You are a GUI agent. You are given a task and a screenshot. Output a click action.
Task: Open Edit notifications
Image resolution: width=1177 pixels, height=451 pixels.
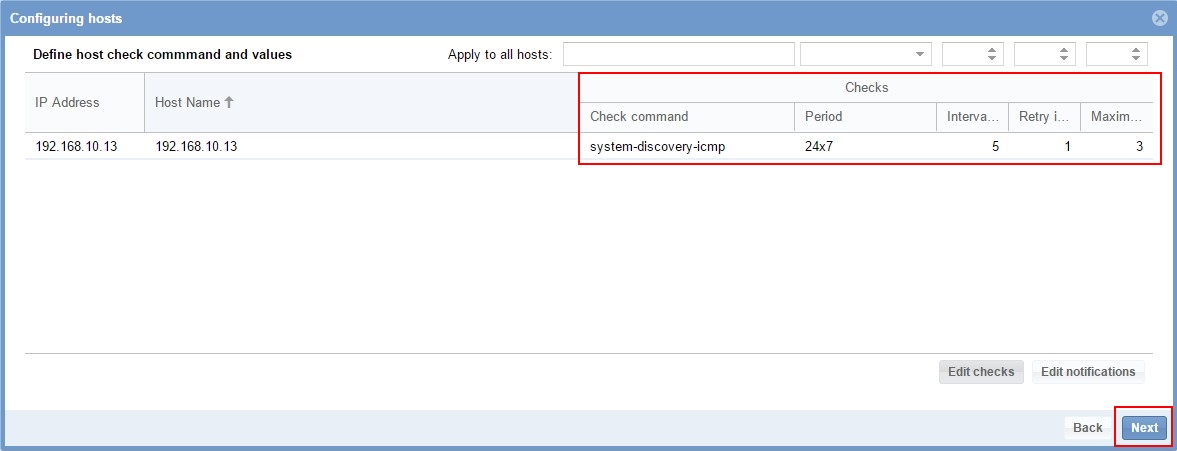pos(1088,372)
